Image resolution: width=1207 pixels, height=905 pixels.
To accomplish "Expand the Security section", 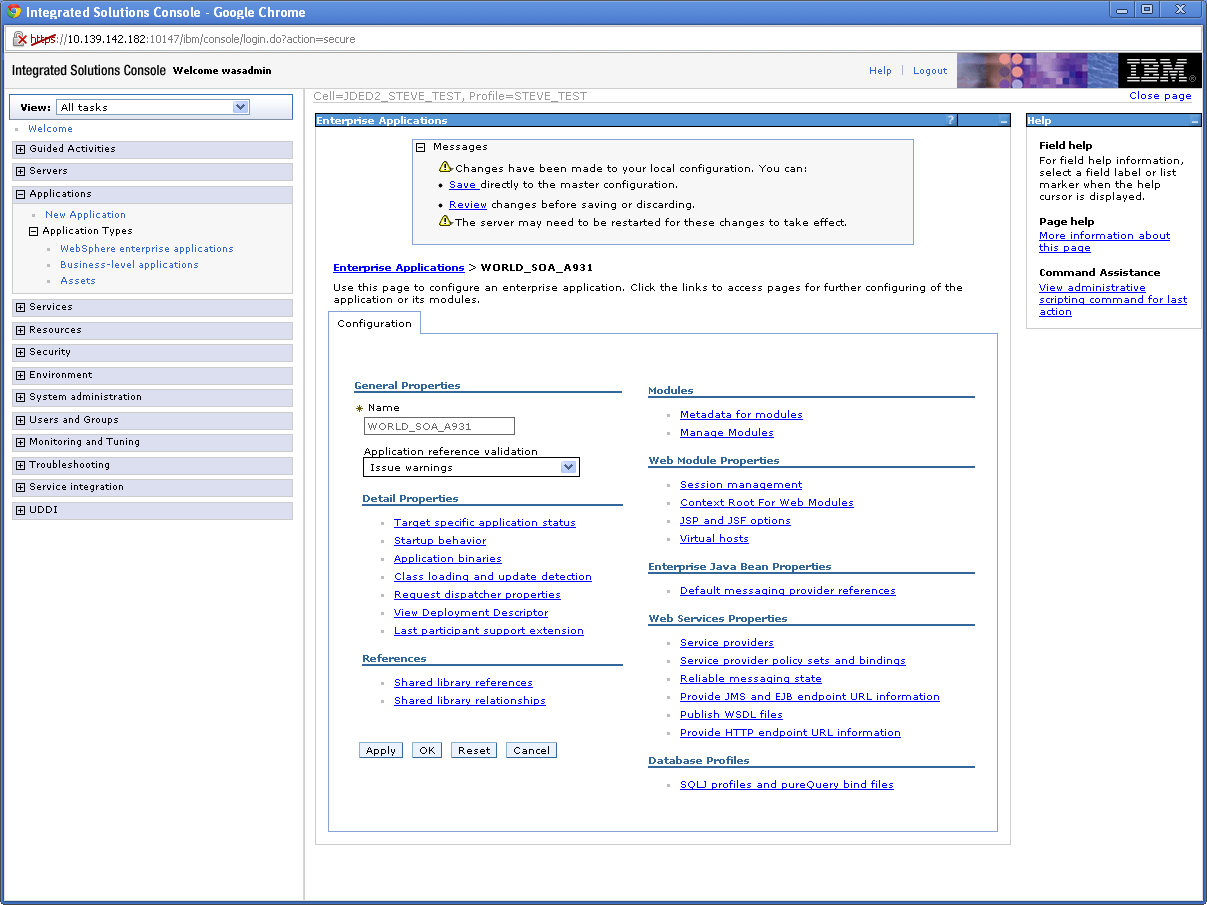I will [21, 352].
